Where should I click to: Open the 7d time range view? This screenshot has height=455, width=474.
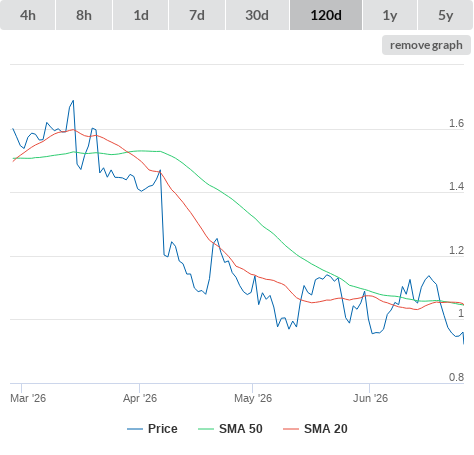tap(197, 15)
